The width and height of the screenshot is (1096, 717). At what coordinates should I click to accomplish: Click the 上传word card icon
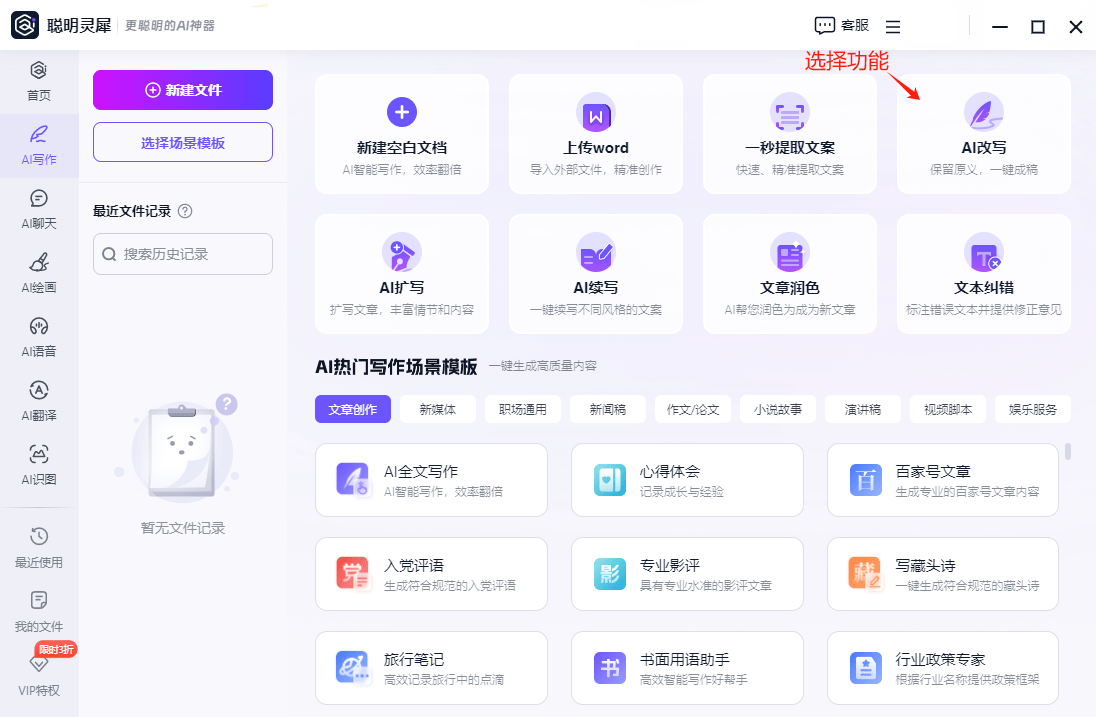[595, 114]
